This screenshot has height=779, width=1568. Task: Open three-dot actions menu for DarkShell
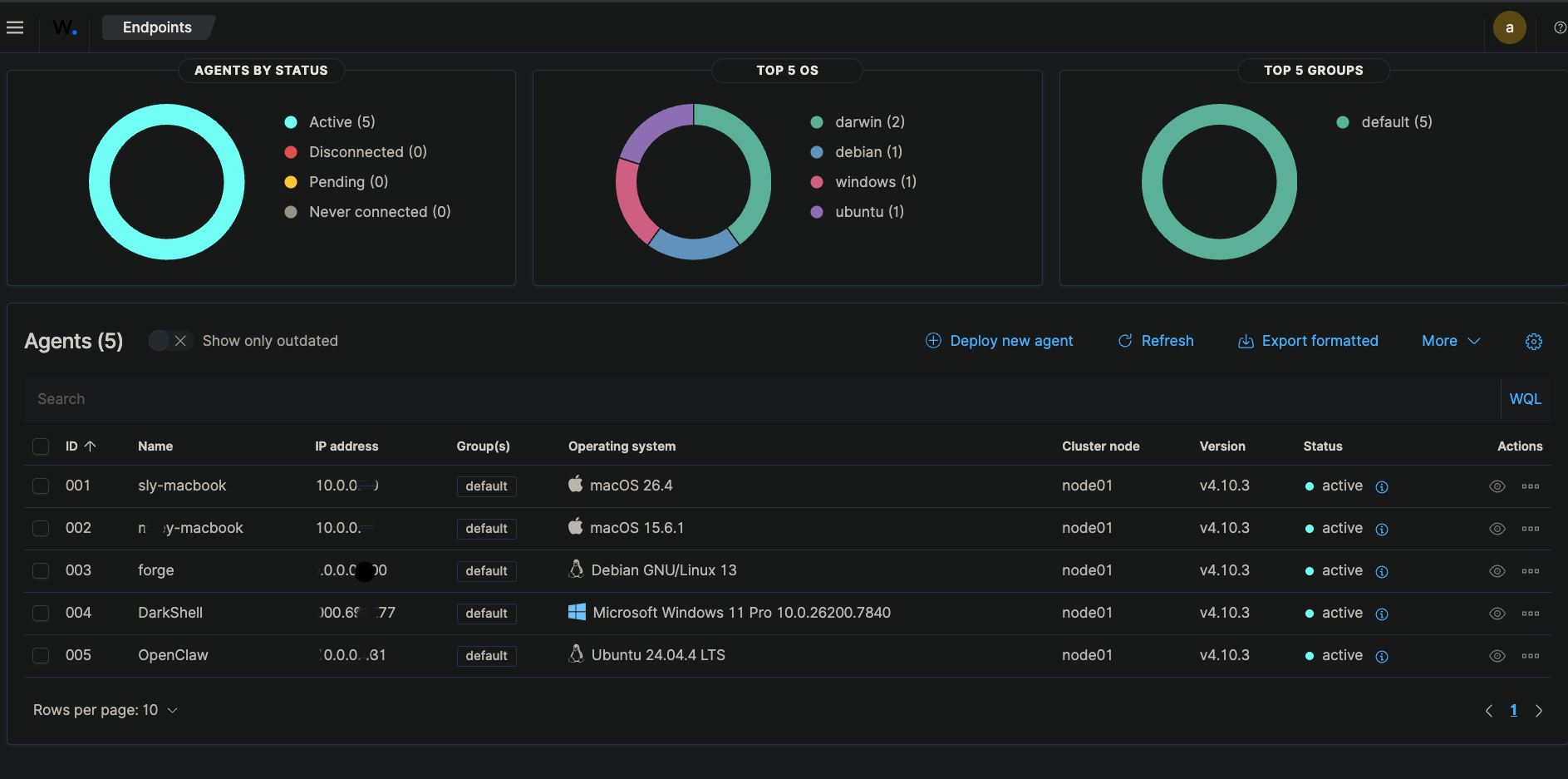[1530, 614]
